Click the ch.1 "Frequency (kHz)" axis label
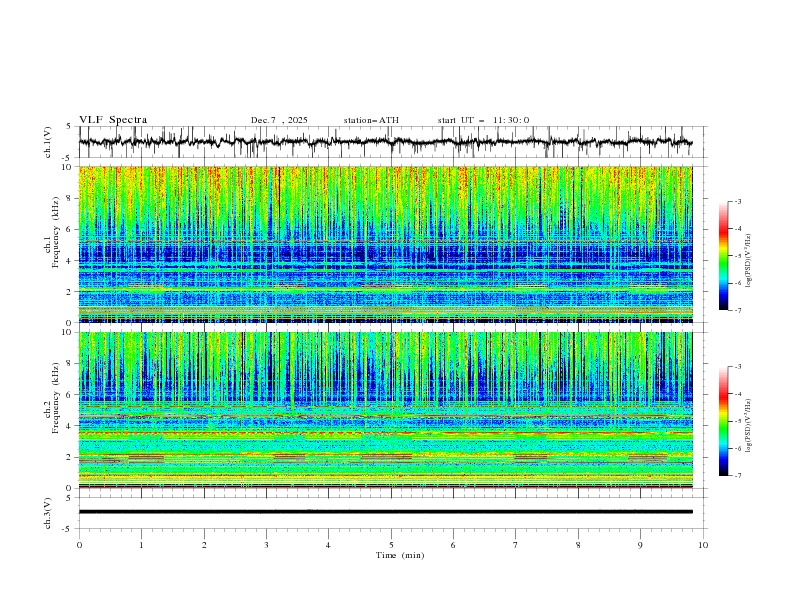The height and width of the screenshot is (612, 792). click(x=56, y=230)
